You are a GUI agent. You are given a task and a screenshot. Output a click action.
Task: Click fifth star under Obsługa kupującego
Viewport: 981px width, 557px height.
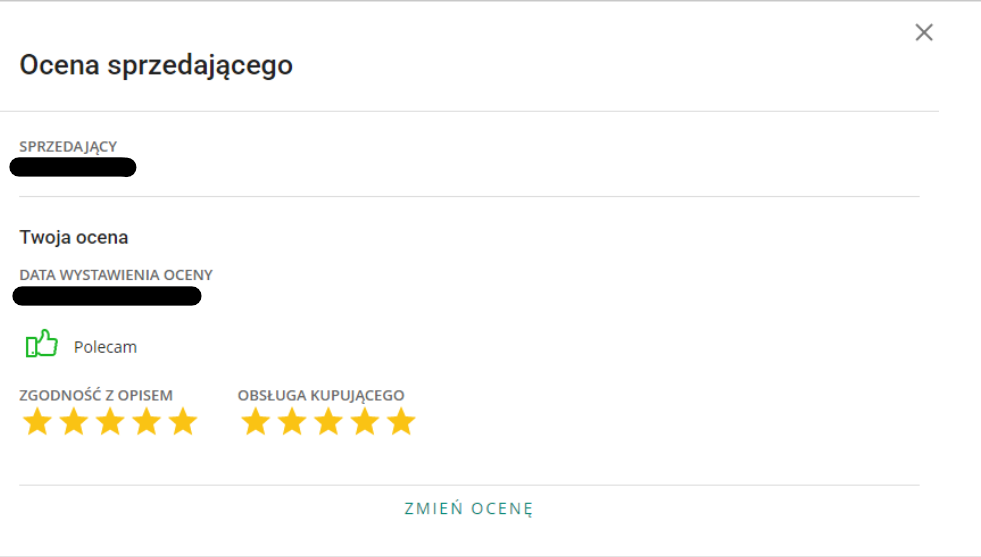(x=401, y=421)
